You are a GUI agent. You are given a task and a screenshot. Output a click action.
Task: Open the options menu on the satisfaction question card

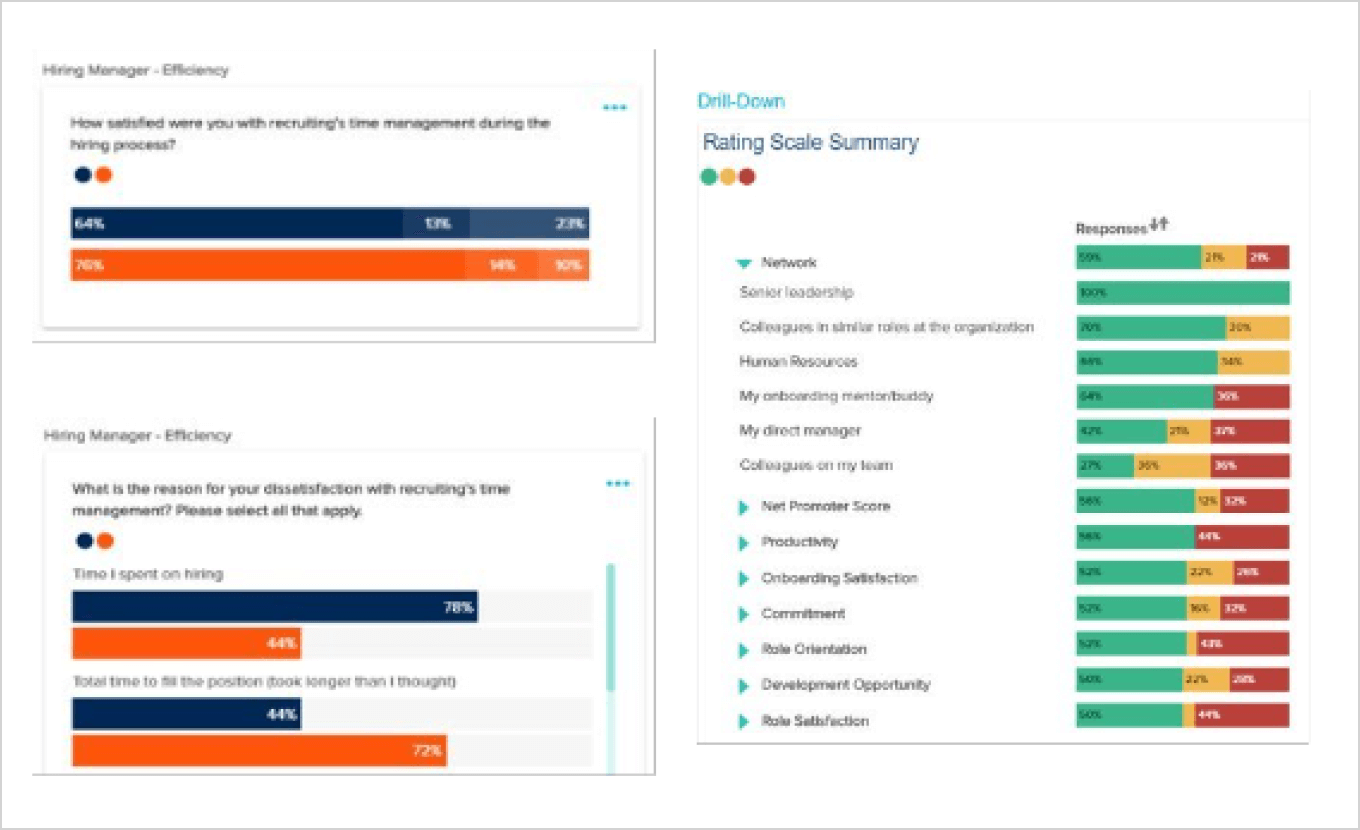click(617, 106)
